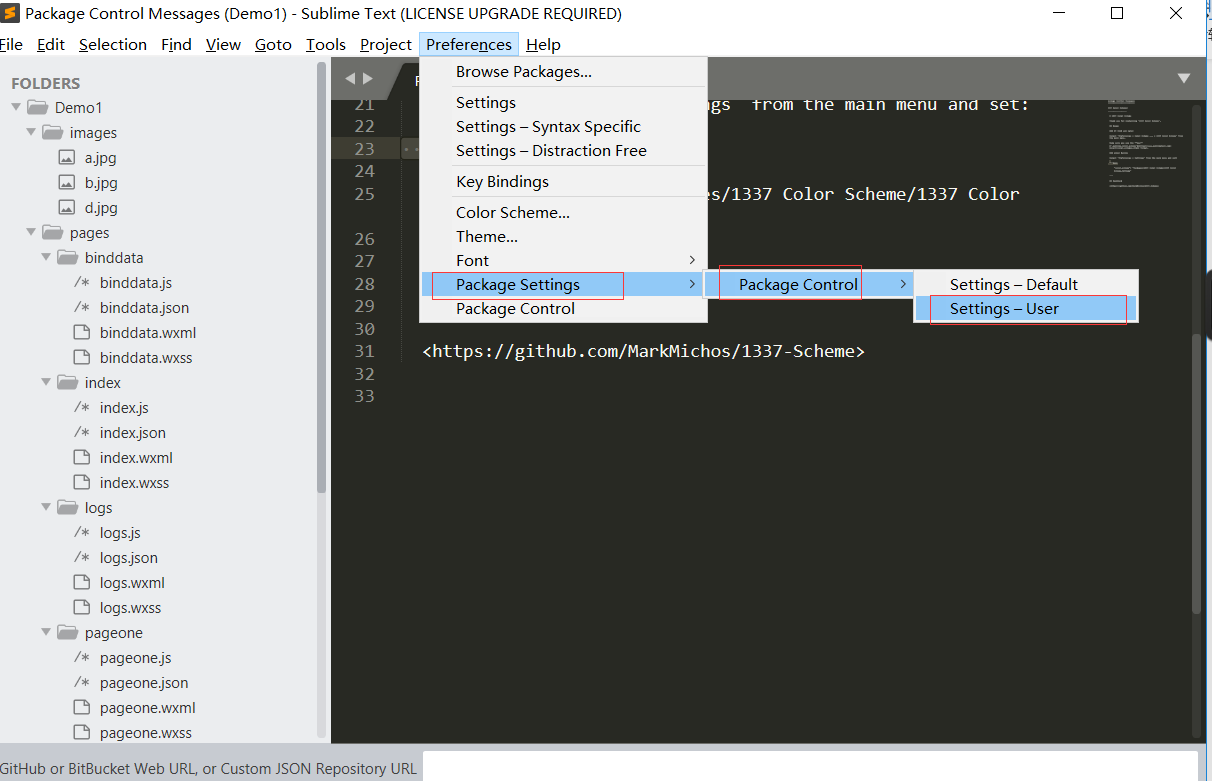
Task: Open the View menu
Action: click(223, 44)
